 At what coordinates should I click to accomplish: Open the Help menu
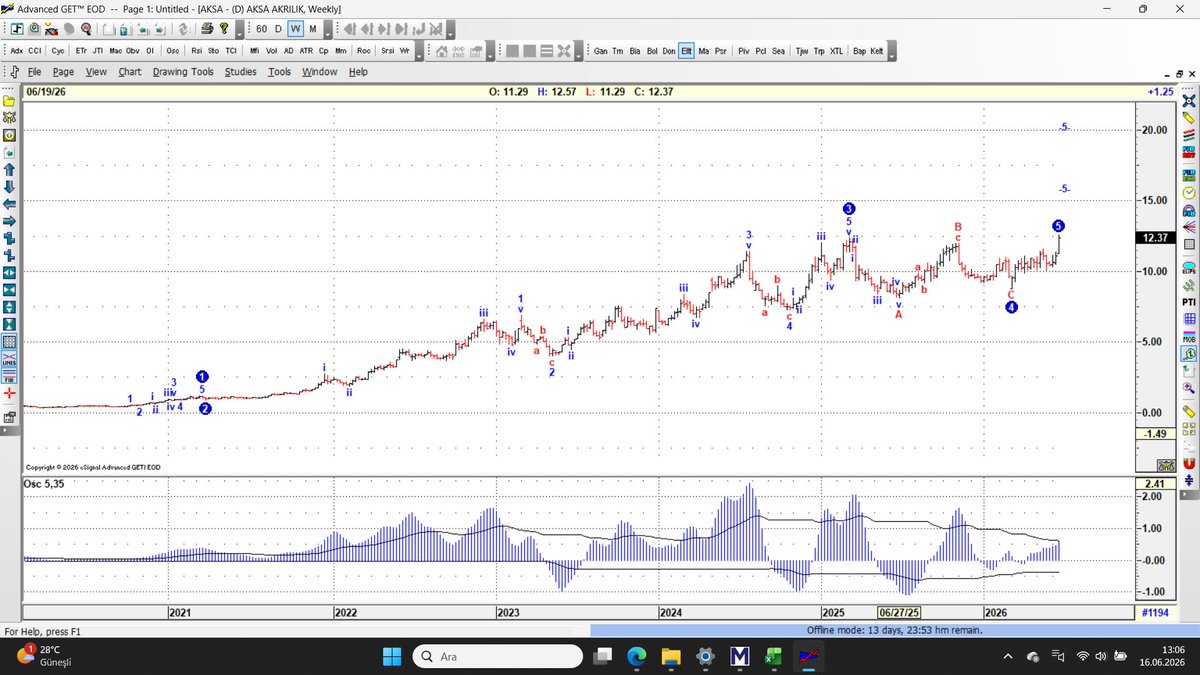[x=357, y=72]
